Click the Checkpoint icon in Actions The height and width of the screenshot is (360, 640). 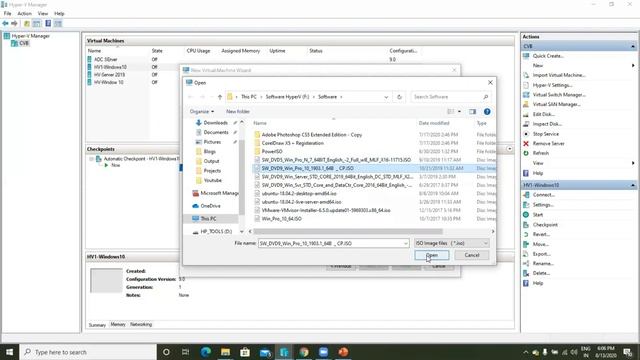[526, 224]
